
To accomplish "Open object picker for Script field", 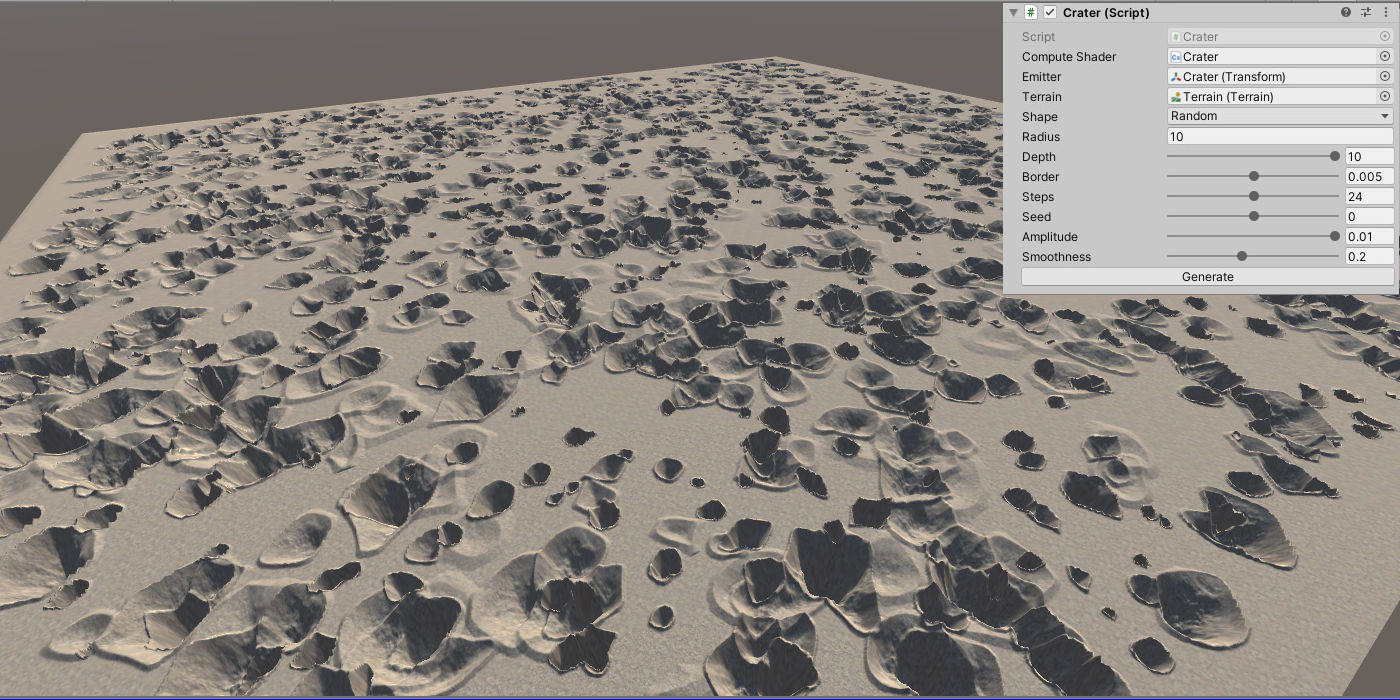I will [1385, 36].
